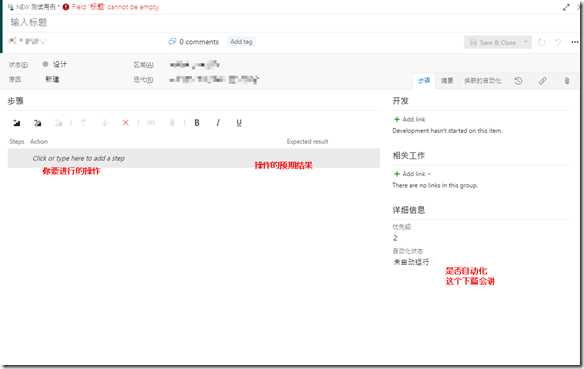Image resolution: width=584 pixels, height=369 pixels.
Task: Click the Create shared steps icon
Action: (x=58, y=123)
